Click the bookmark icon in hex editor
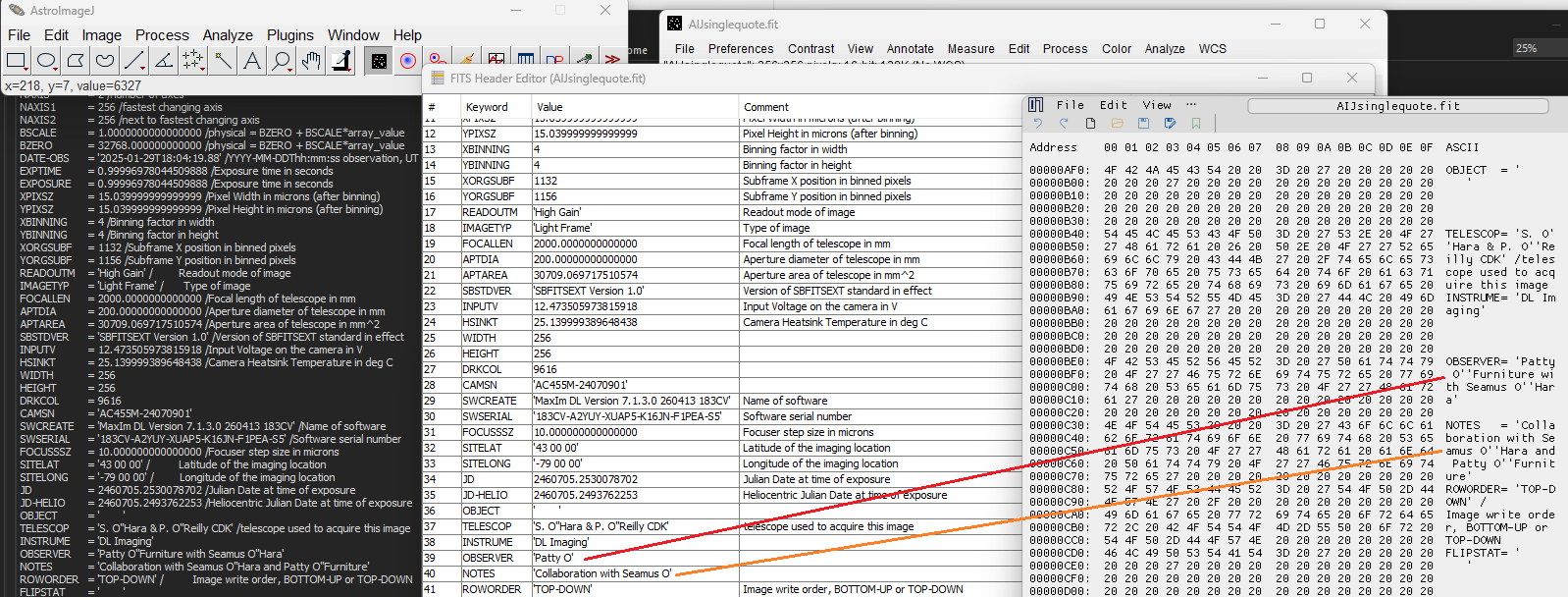This screenshot has height=597, width=1568. [x=1196, y=124]
